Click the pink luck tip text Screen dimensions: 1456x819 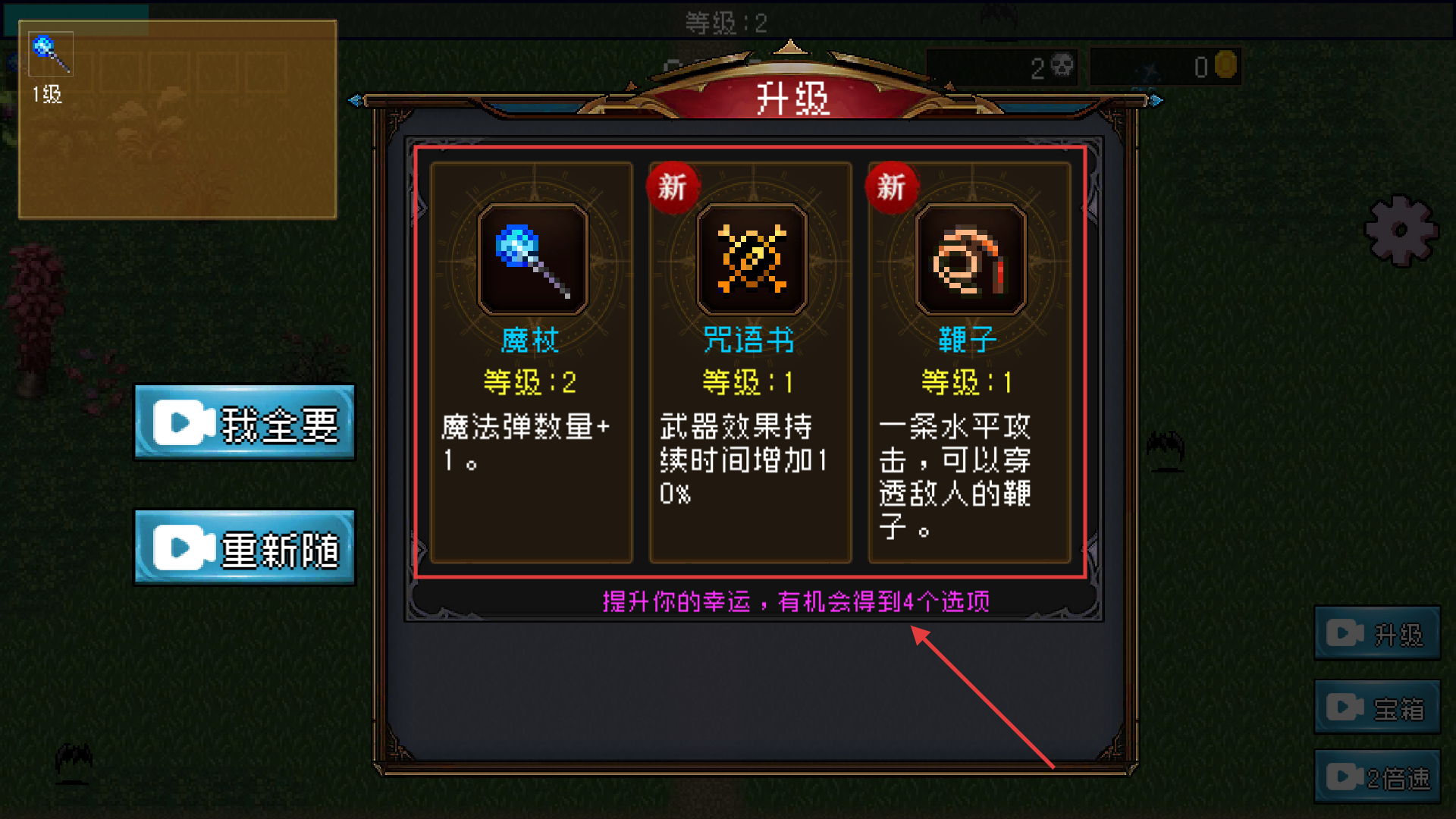coord(795,602)
